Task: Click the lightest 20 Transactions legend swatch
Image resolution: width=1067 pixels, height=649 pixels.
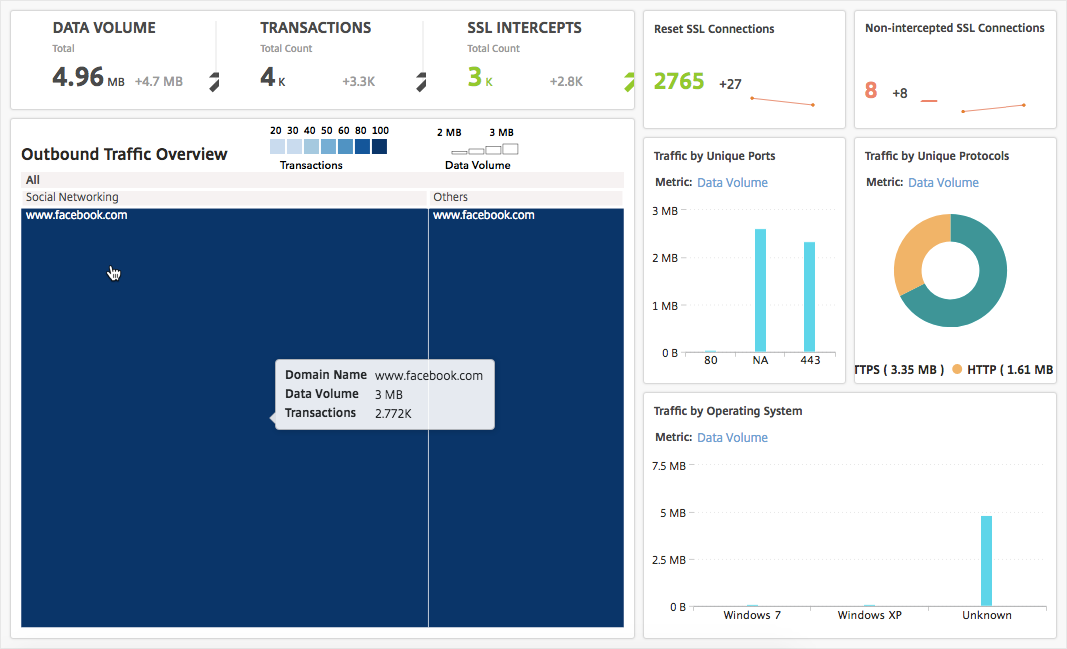Action: 277,147
